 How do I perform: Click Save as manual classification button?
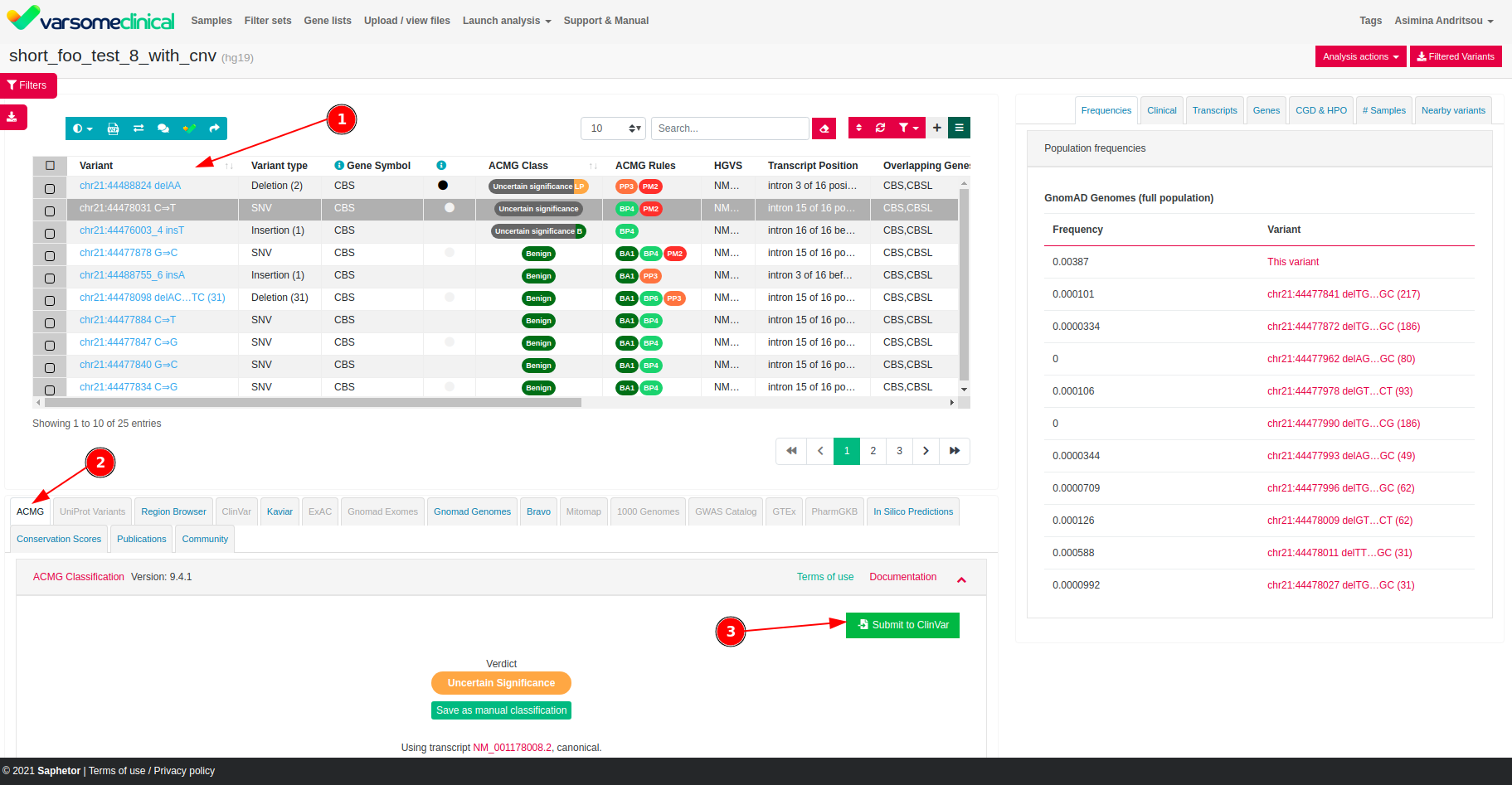pyautogui.click(x=501, y=710)
